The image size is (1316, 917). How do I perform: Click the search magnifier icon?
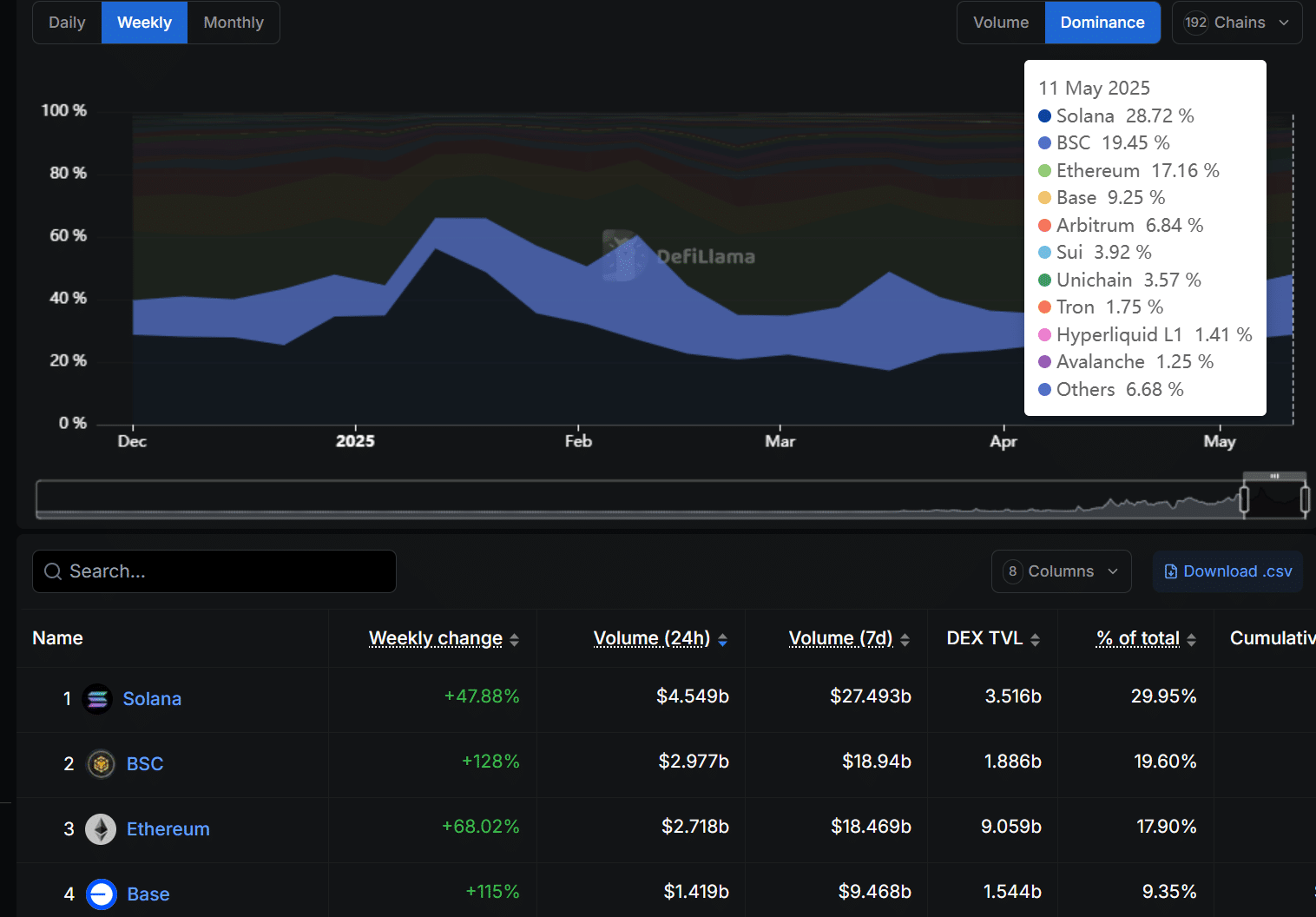(x=53, y=571)
